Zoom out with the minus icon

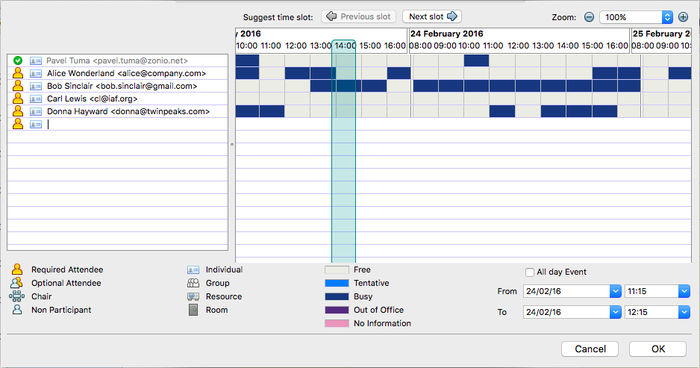click(589, 17)
